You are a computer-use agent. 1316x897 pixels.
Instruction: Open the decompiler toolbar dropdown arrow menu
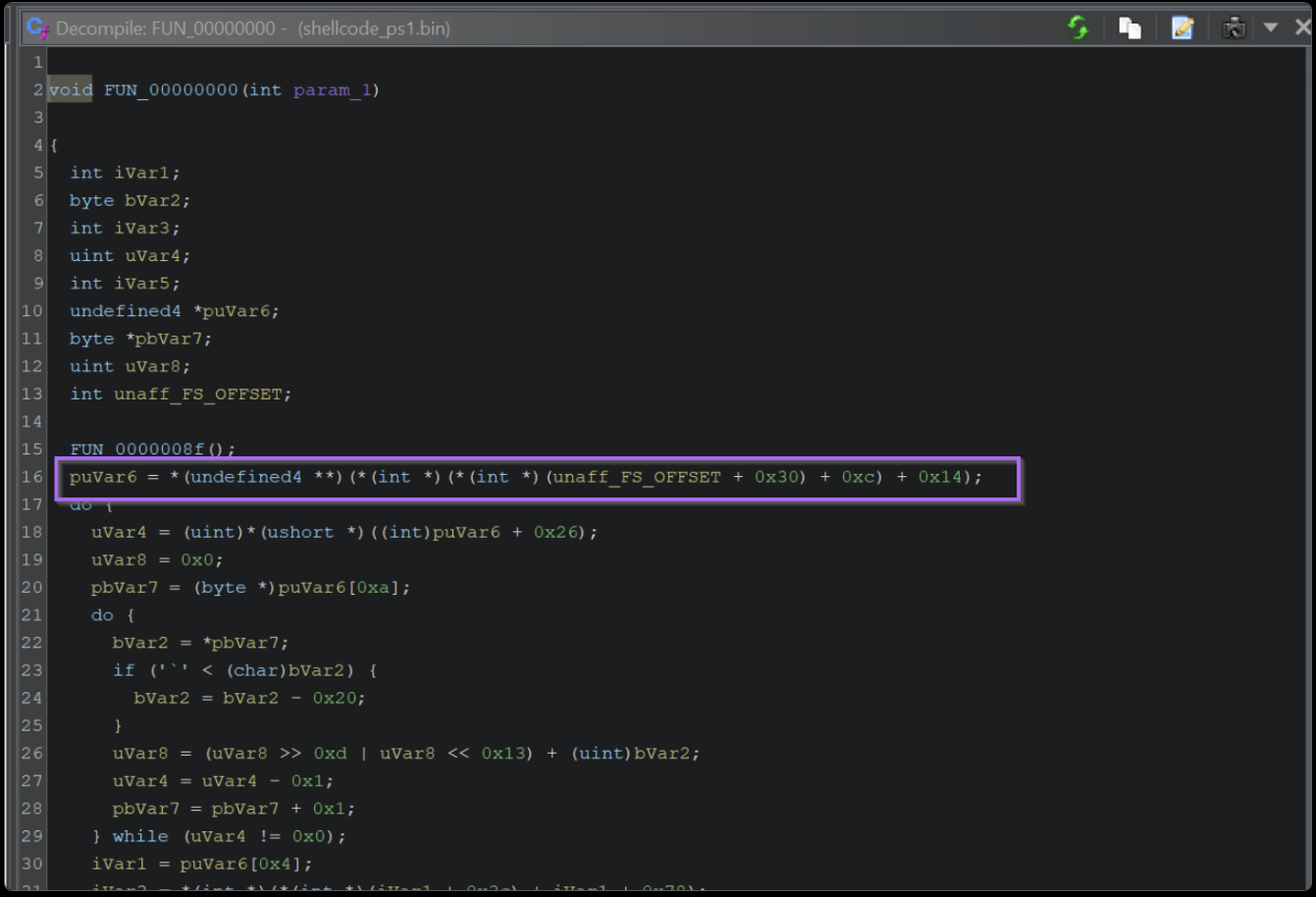[x=1271, y=27]
